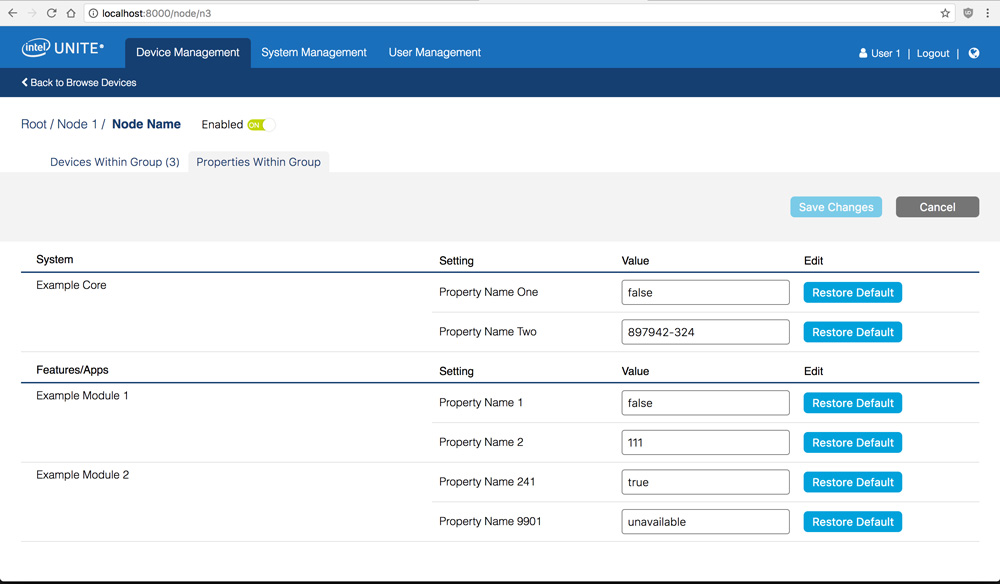
Task: Restore default for Property Name Two
Action: point(853,332)
